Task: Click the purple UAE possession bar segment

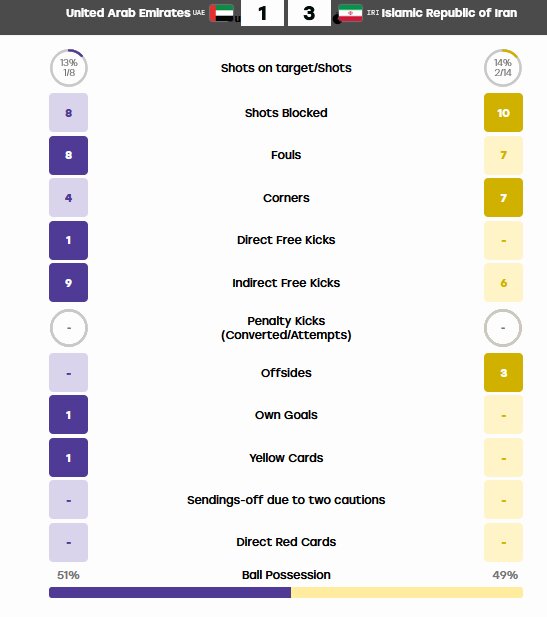Action: (x=170, y=592)
